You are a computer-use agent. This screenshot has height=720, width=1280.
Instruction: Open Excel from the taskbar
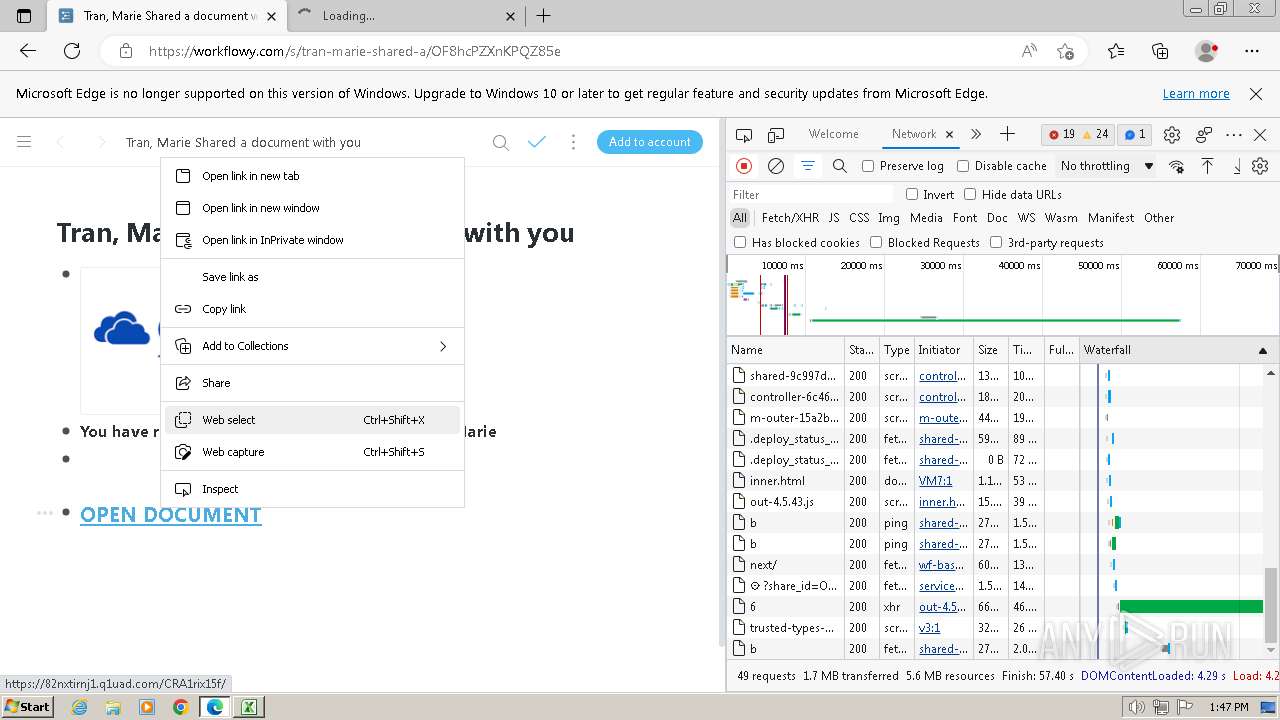point(249,707)
